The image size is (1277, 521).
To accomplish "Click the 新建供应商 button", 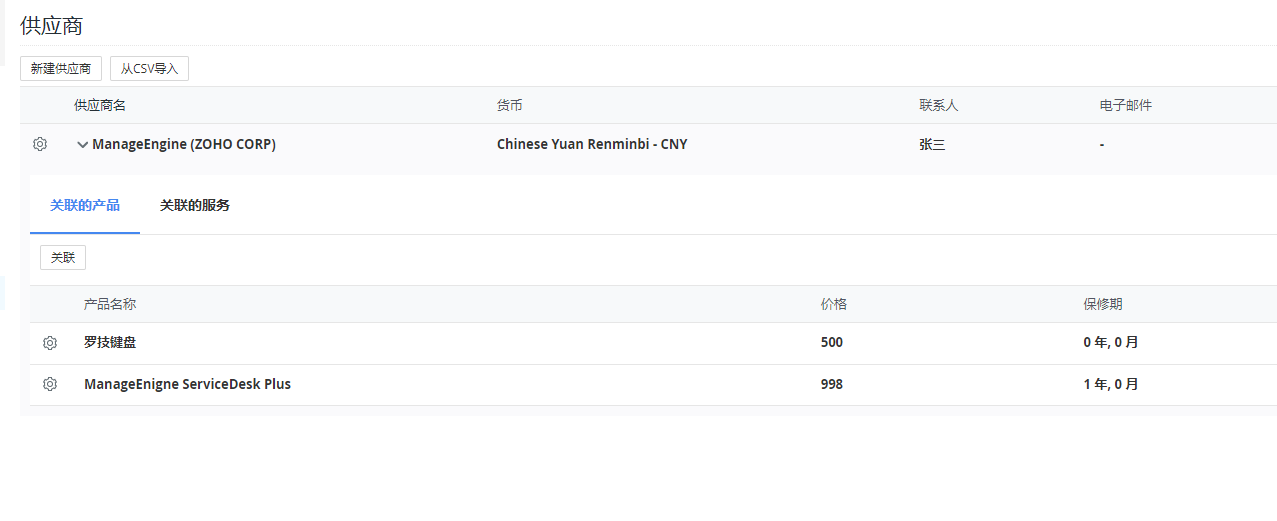I will pyautogui.click(x=61, y=69).
